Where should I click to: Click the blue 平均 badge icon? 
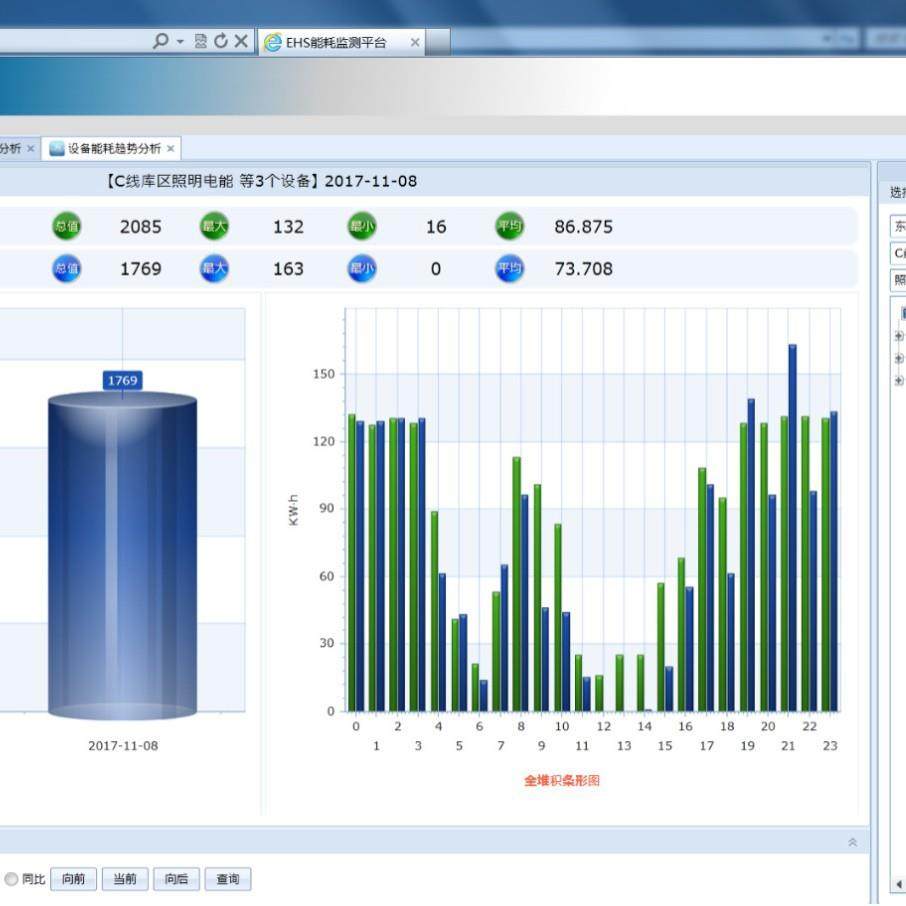pyautogui.click(x=510, y=269)
